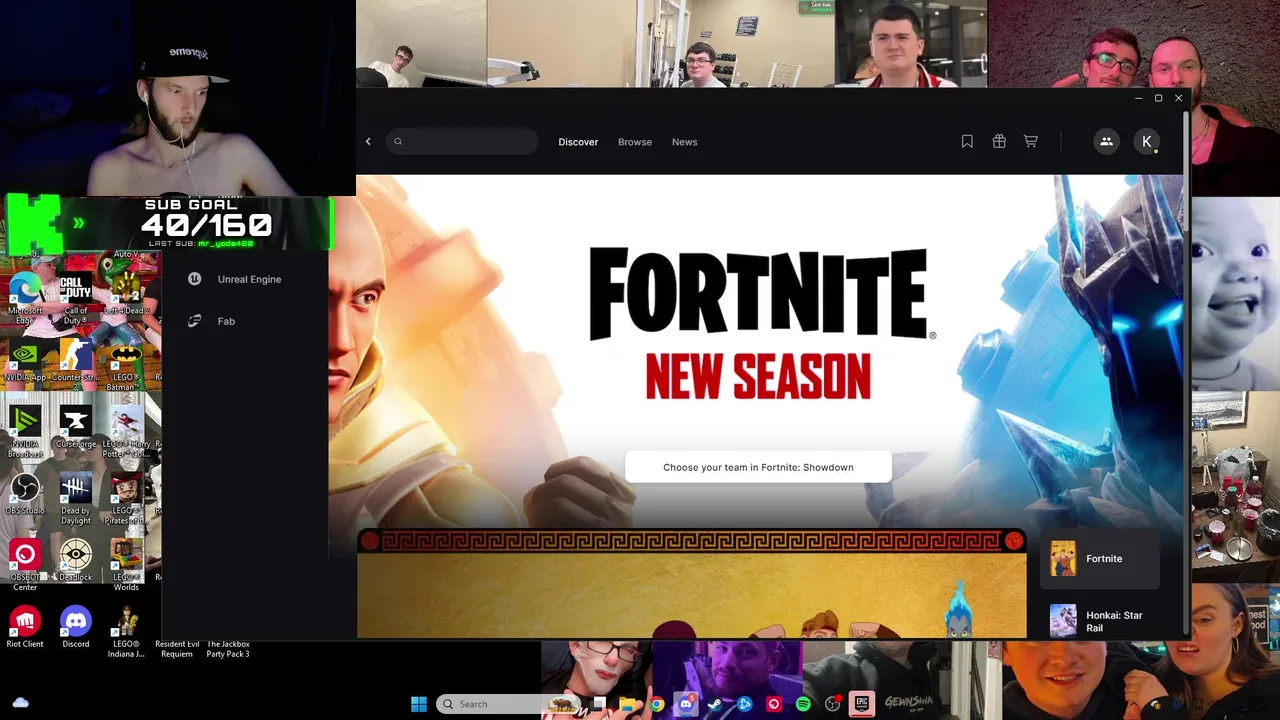The image size is (1280, 720).
Task: Open Steam from the taskbar
Action: [x=715, y=704]
